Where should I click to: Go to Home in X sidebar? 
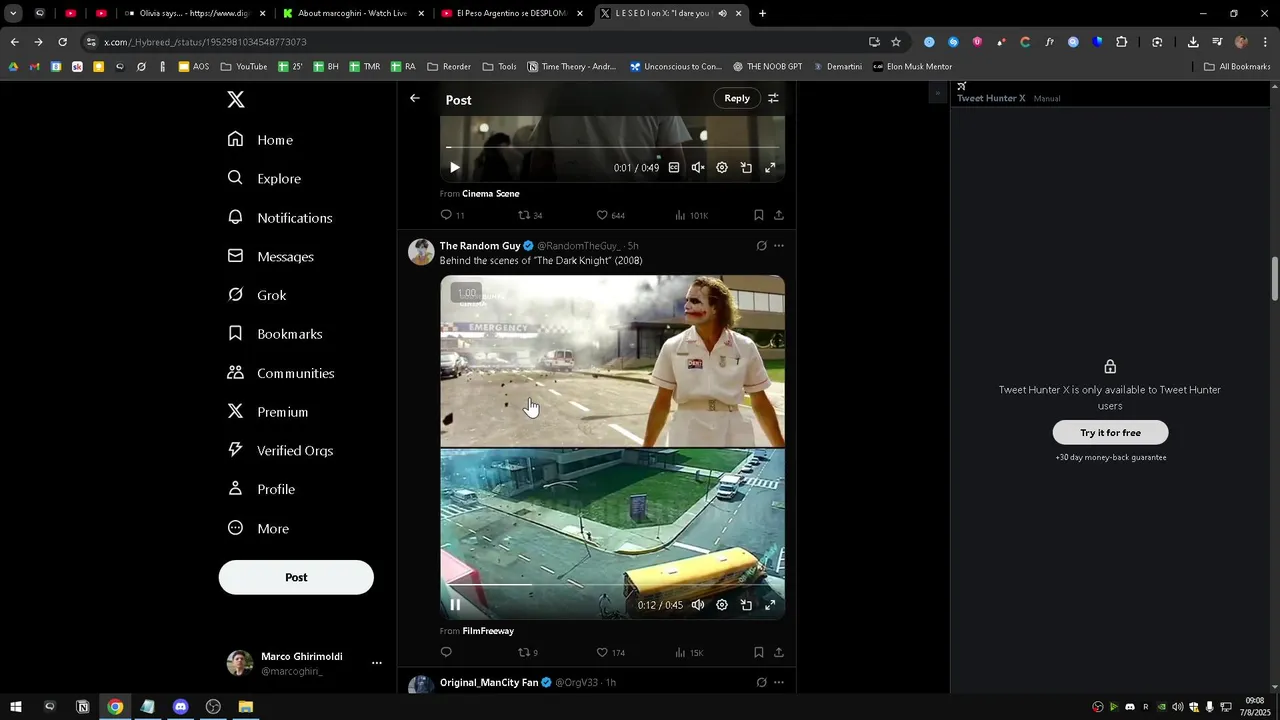pos(260,140)
